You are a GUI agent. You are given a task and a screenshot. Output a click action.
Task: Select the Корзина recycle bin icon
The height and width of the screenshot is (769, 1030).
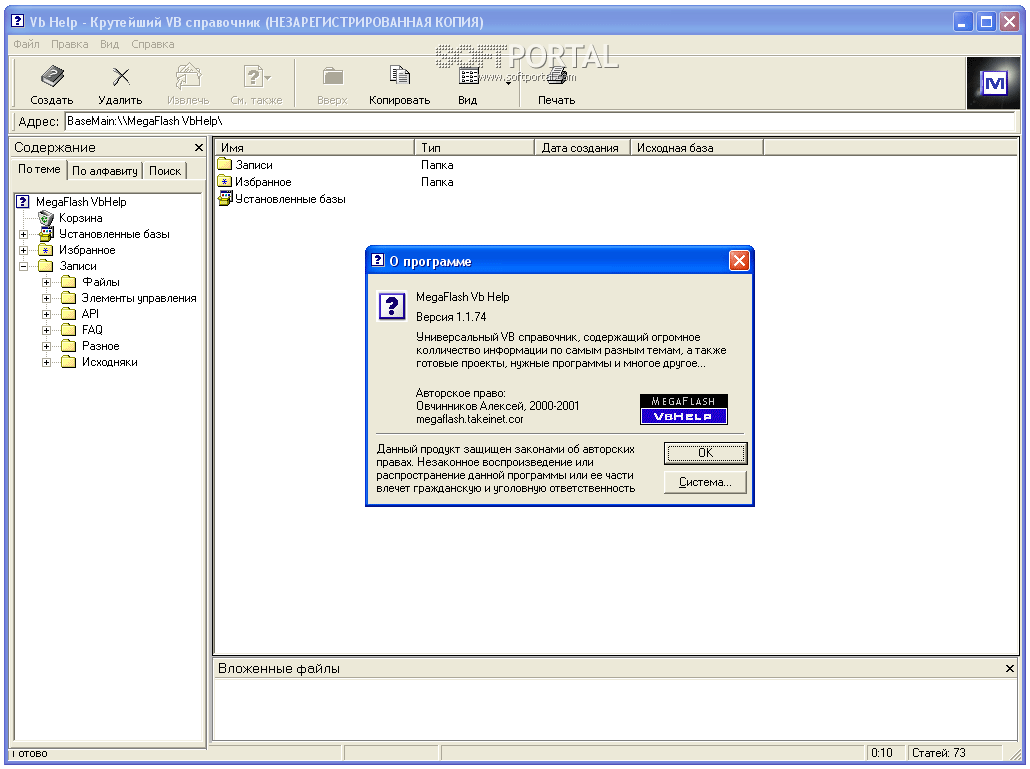tap(45, 218)
